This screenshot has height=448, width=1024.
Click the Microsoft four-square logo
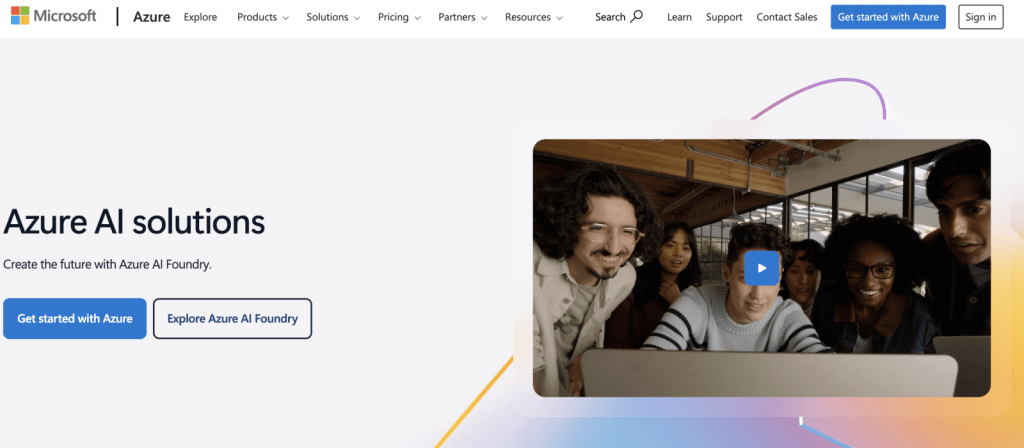pos(20,17)
